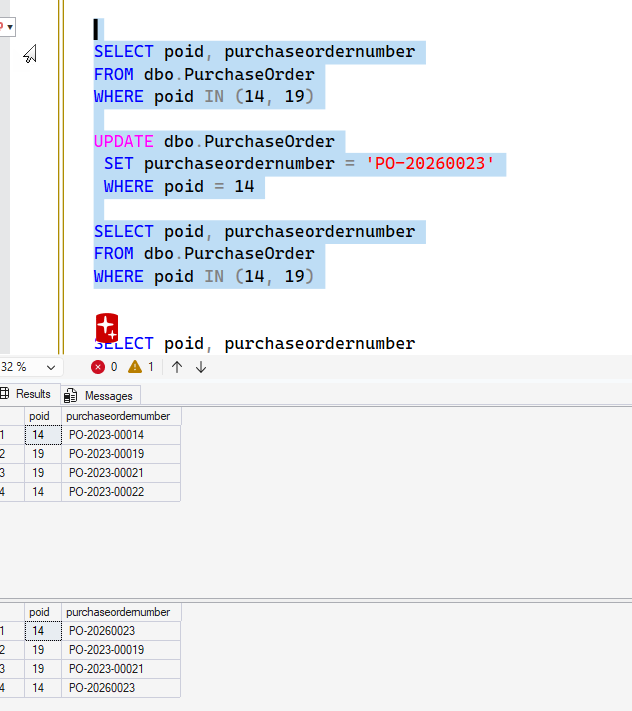The image size is (632, 711).
Task: Click the red sparkle AI assistant icon
Action: pyautogui.click(x=107, y=328)
